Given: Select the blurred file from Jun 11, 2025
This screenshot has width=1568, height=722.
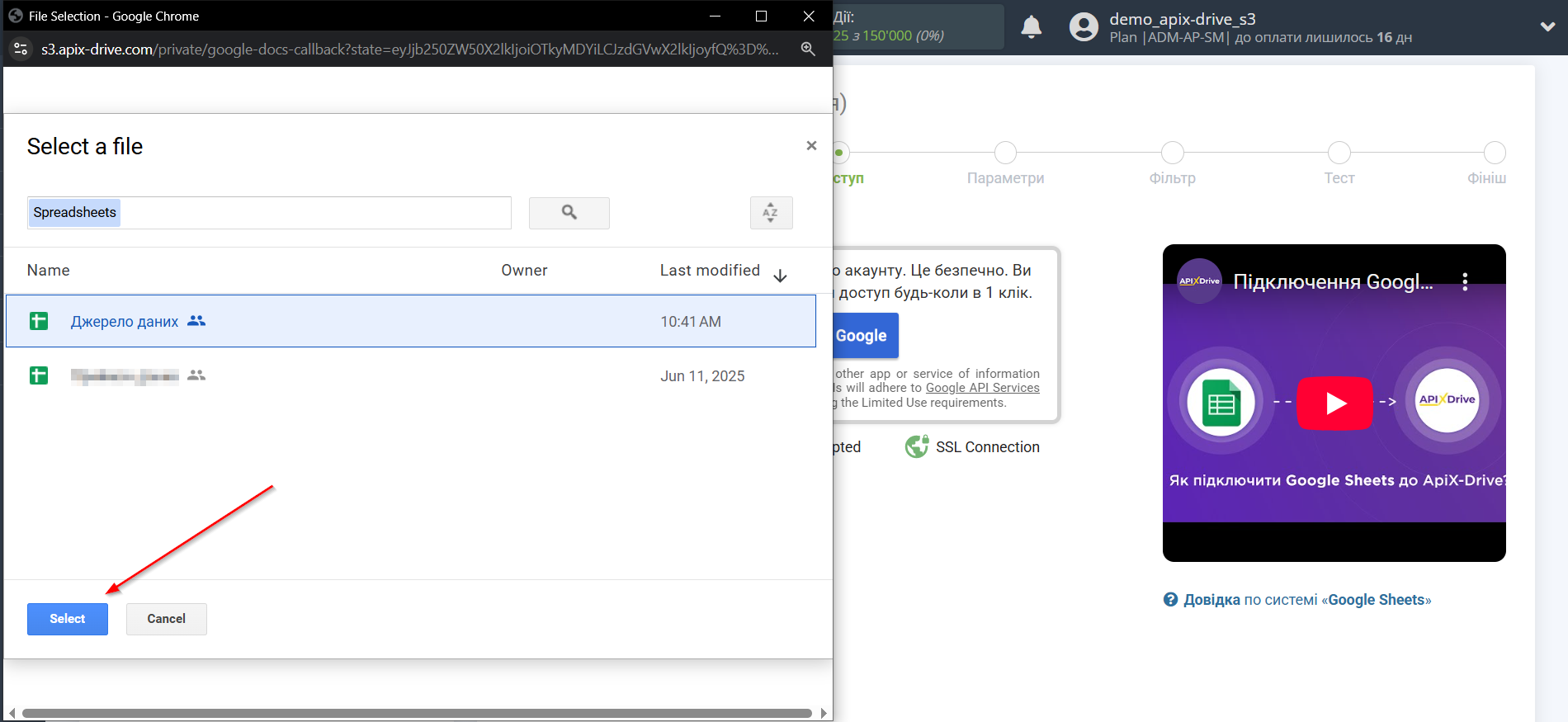Looking at the screenshot, I should [x=411, y=375].
